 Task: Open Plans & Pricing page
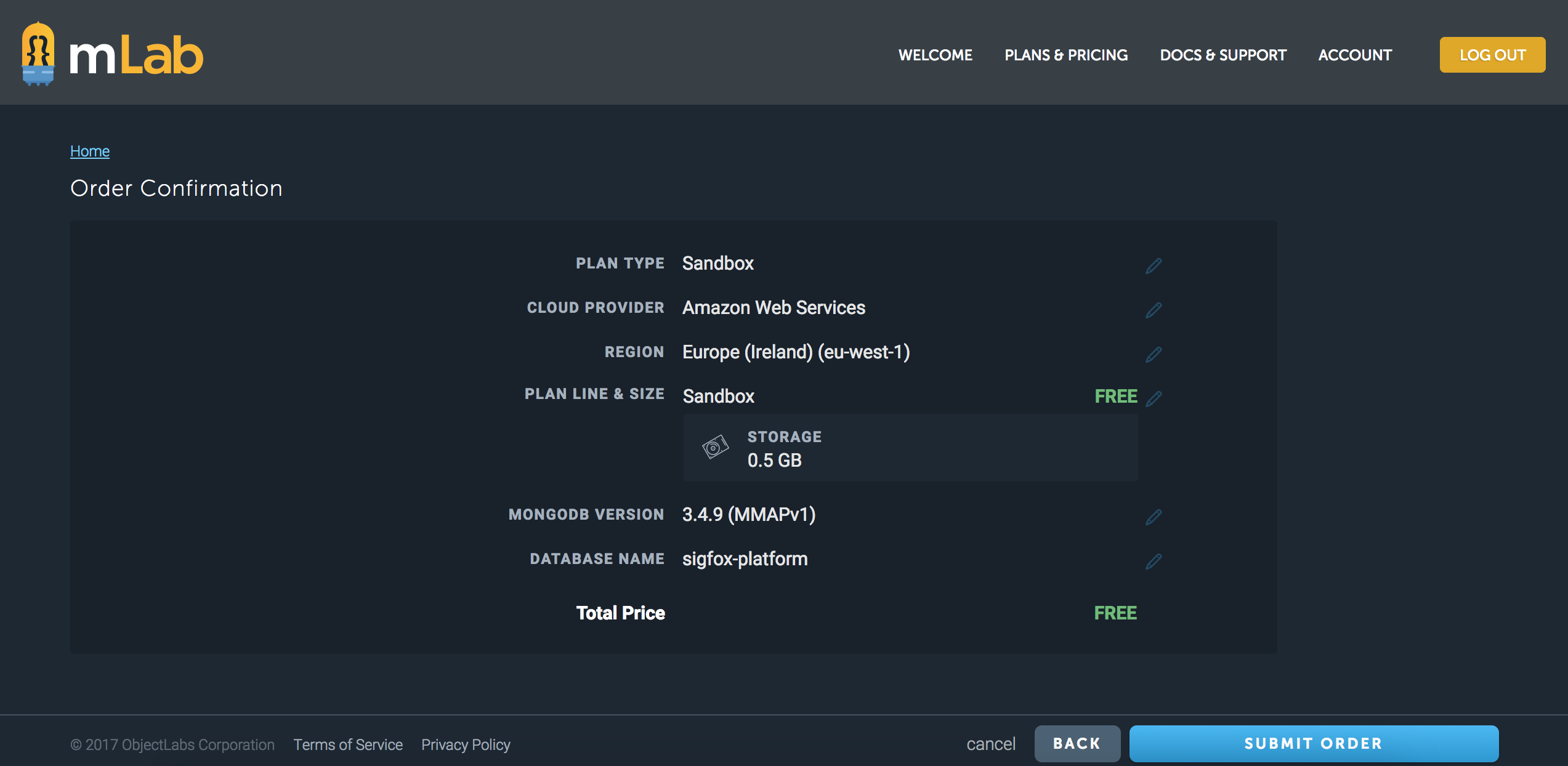coord(1065,55)
